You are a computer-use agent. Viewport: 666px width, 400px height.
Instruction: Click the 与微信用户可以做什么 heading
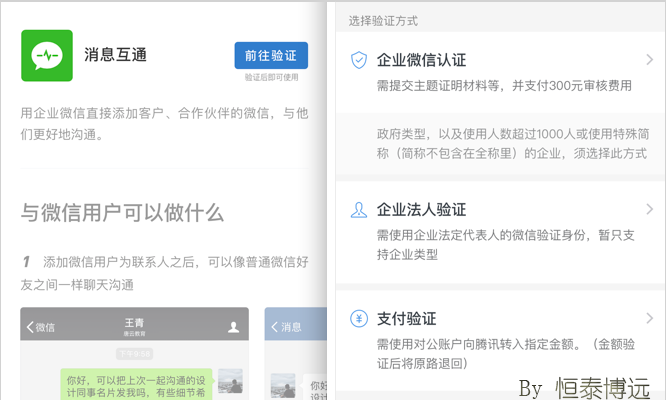click(122, 213)
